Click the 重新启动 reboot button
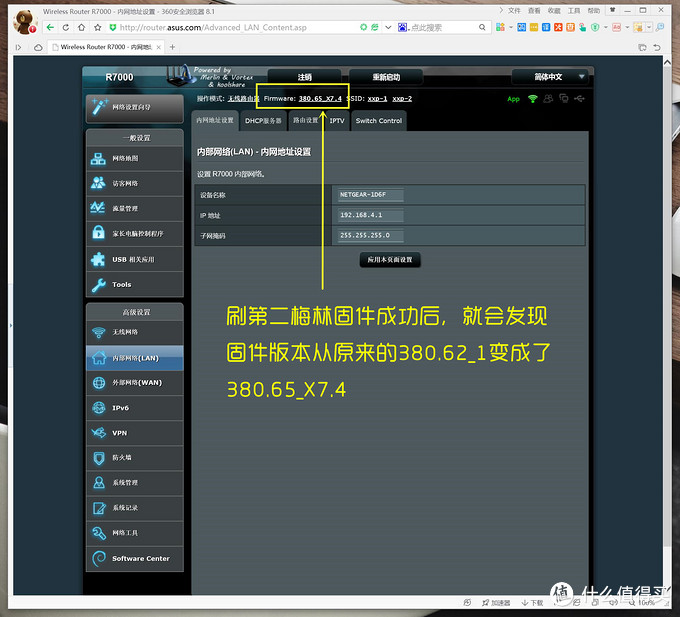 (385, 77)
